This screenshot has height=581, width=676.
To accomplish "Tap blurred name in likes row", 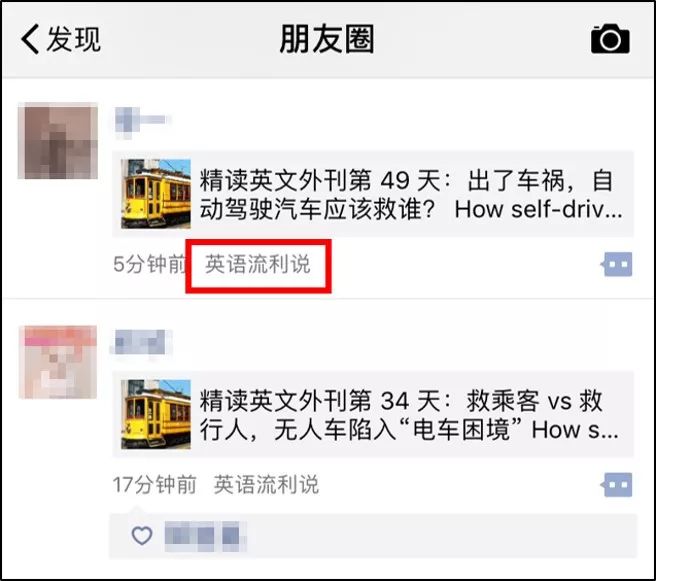I will (206, 536).
